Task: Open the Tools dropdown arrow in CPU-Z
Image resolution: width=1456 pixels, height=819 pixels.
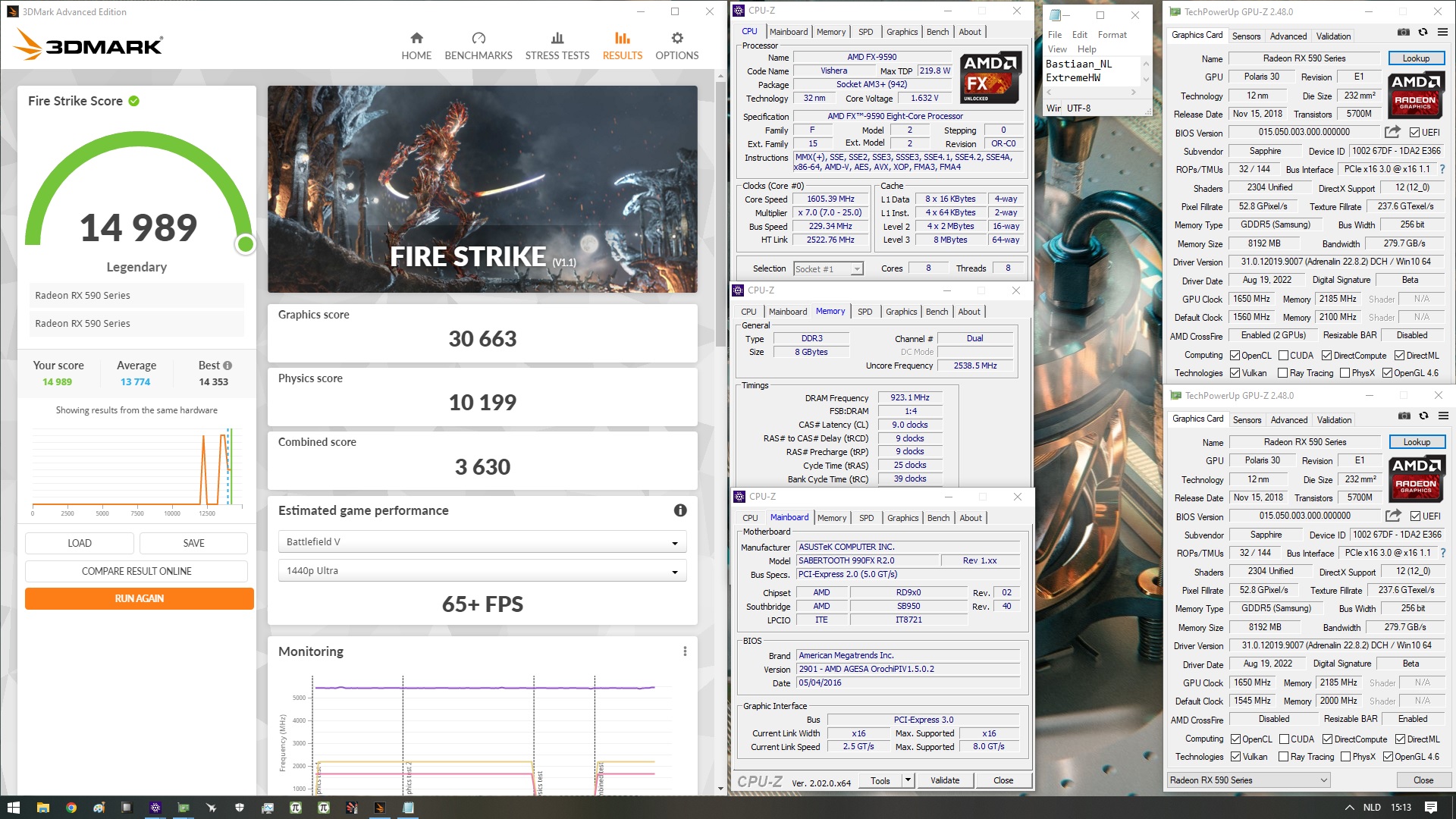Action: (x=908, y=780)
